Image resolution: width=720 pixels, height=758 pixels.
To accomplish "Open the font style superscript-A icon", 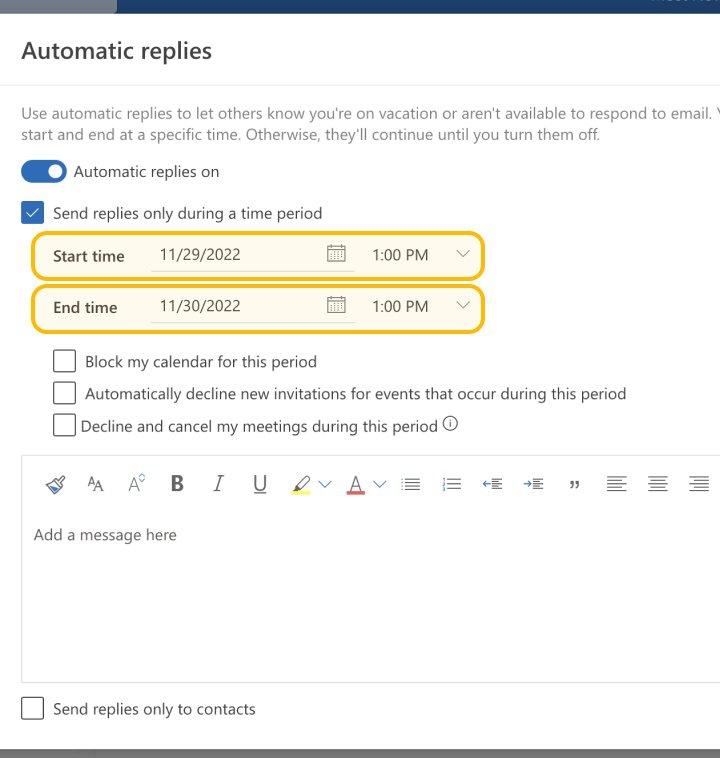I will 136,483.
